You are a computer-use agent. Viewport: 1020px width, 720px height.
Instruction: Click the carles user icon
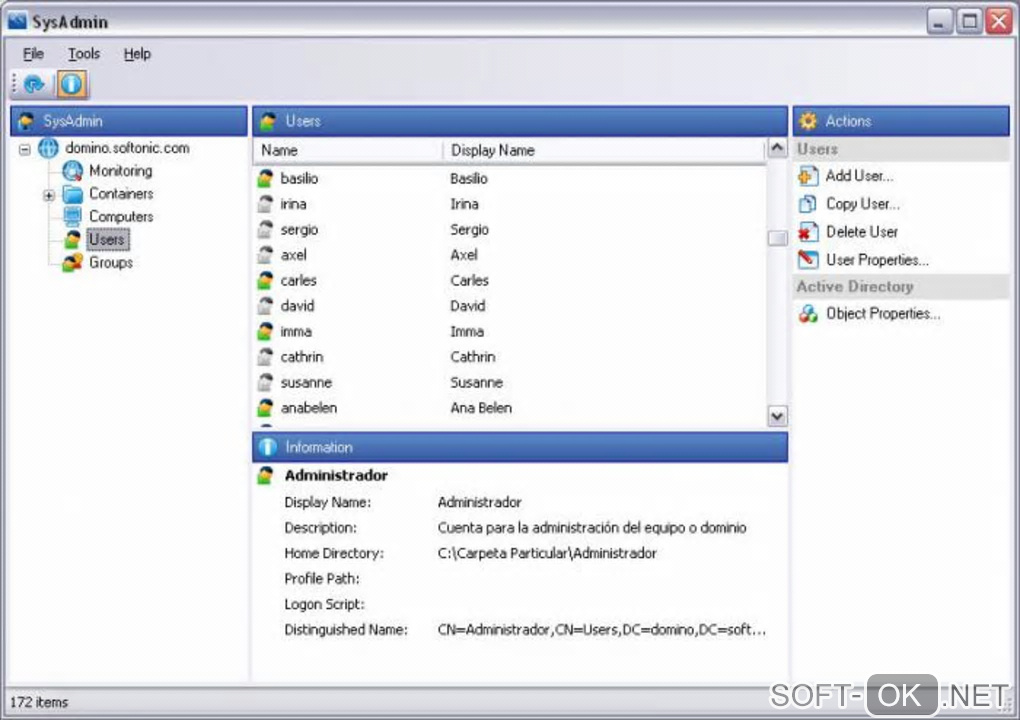pos(265,280)
